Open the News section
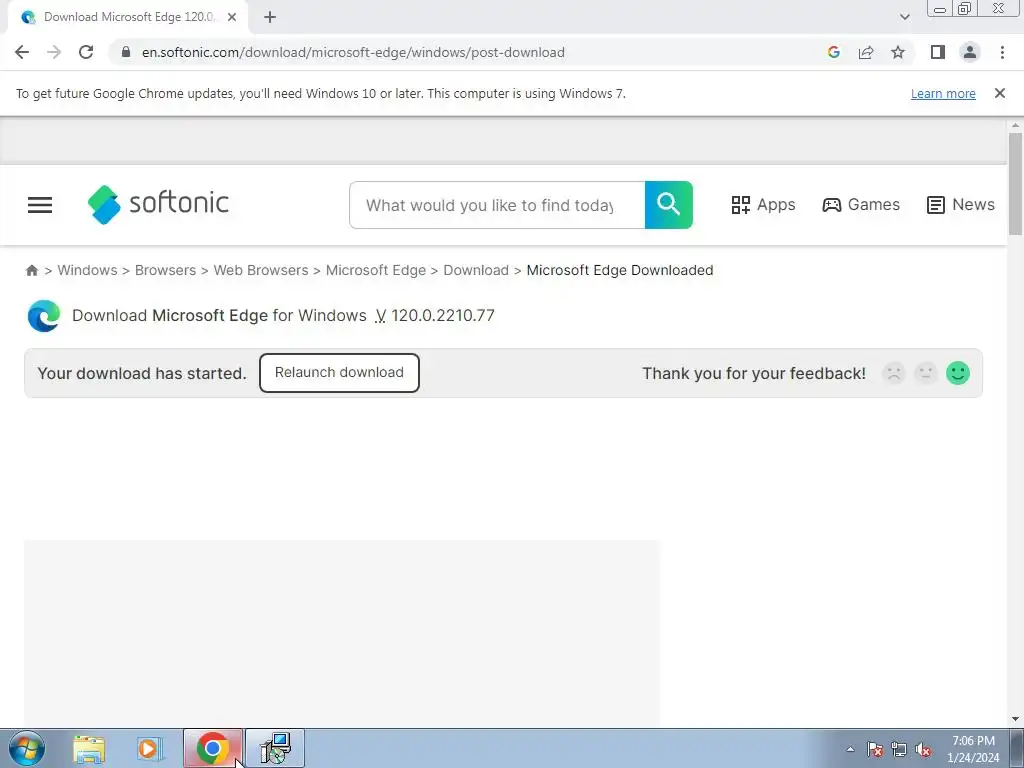 tap(961, 204)
